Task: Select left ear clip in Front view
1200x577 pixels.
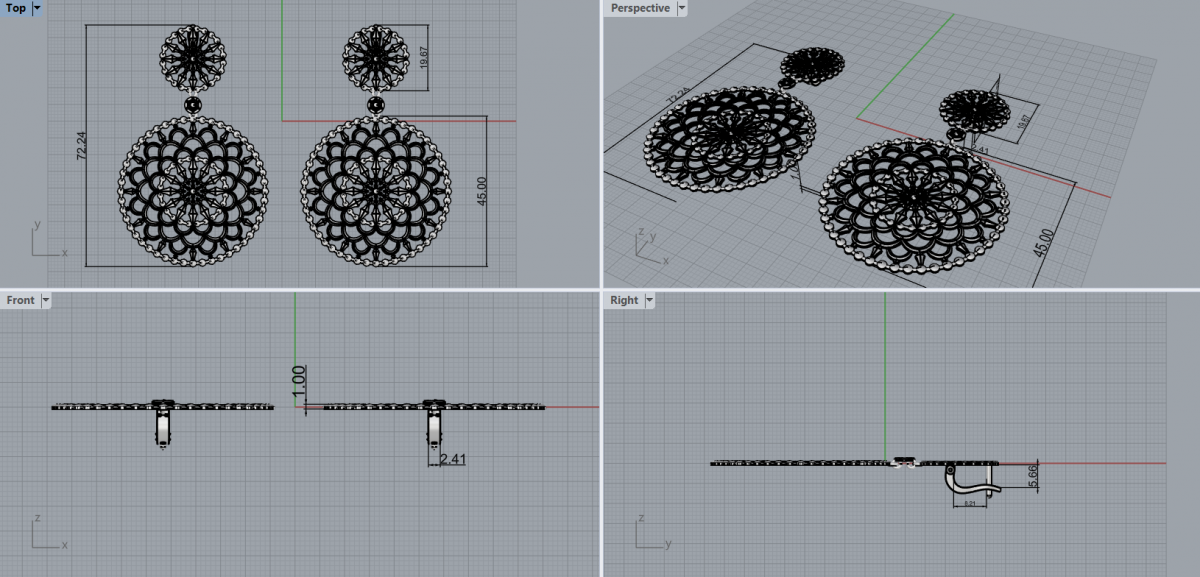Action: 163,428
